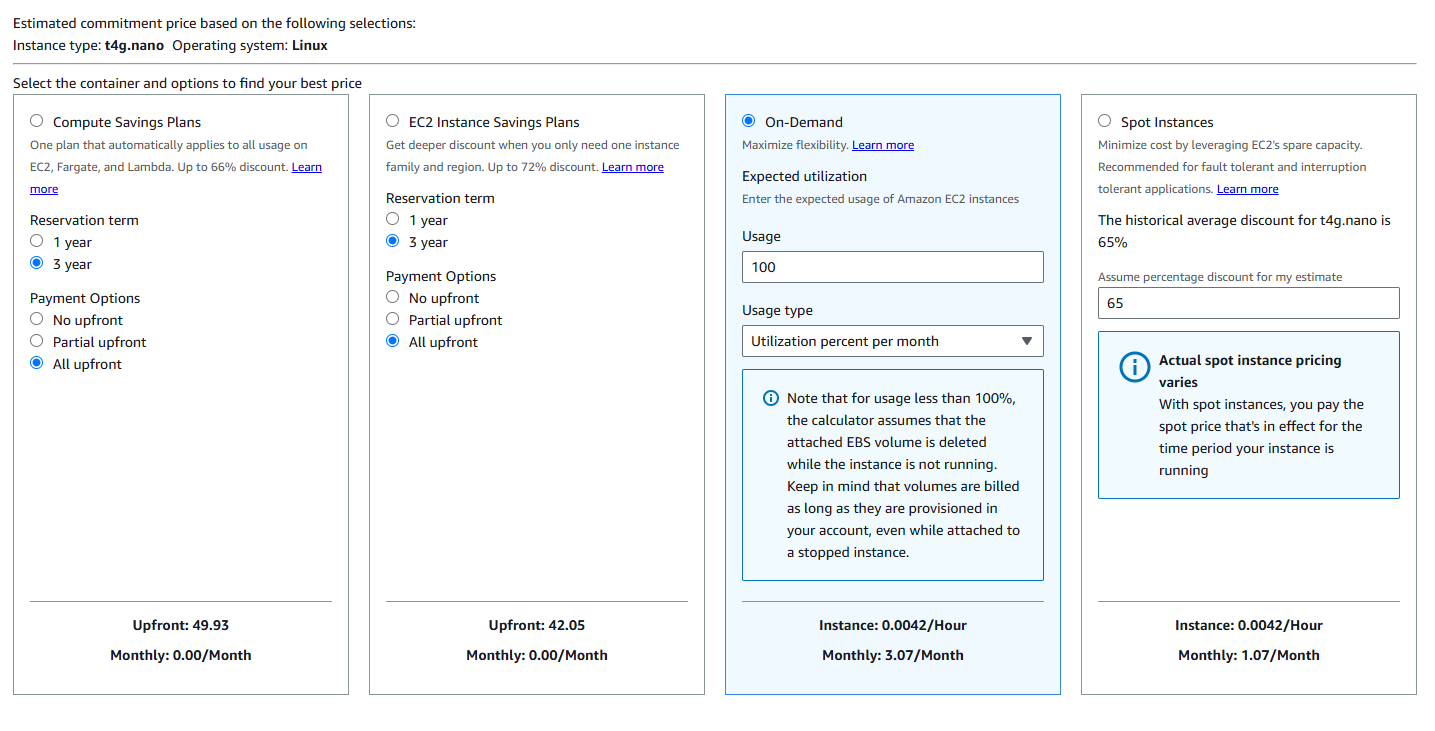Pick No upfront under EC2 Instance Savings Plans
Viewport: 1435px width, 731px height.
(393, 297)
